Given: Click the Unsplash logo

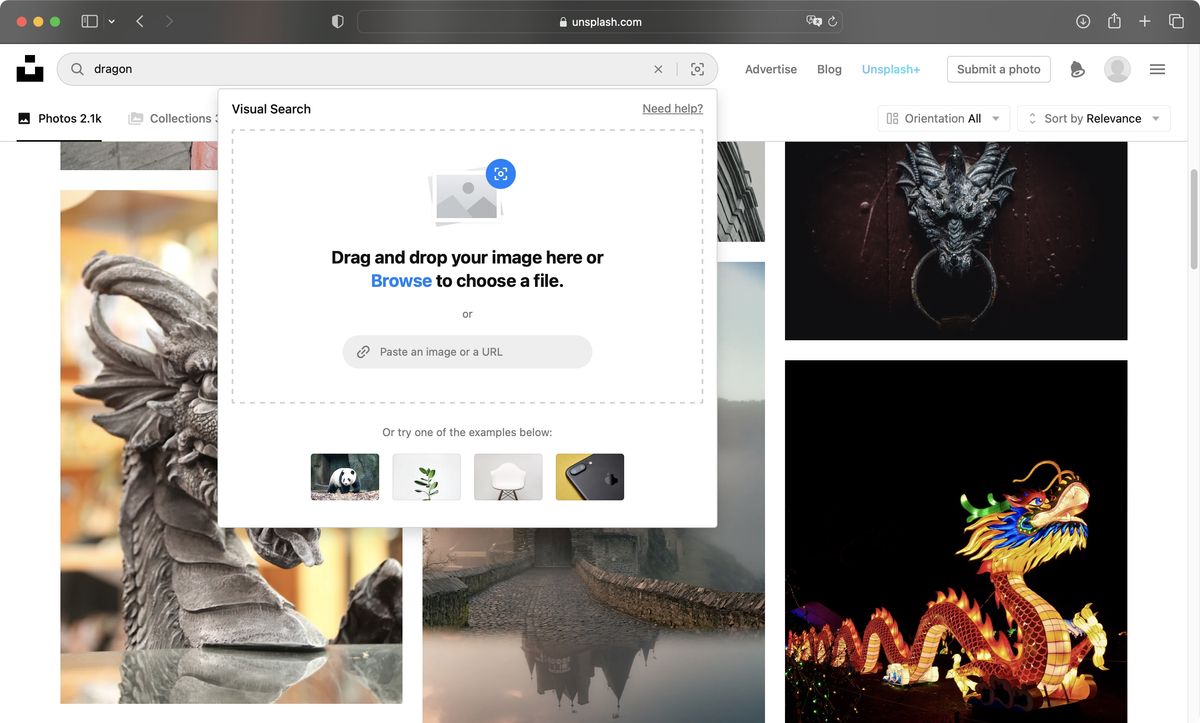Looking at the screenshot, I should (x=30, y=68).
